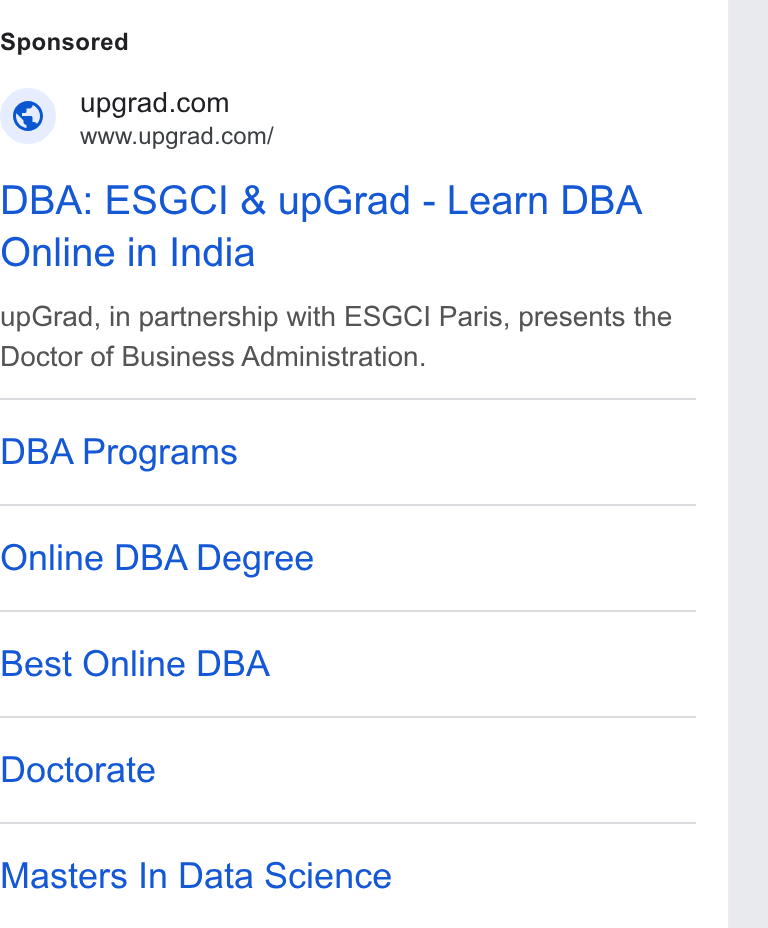Click the divider line below the ad description

click(348, 399)
